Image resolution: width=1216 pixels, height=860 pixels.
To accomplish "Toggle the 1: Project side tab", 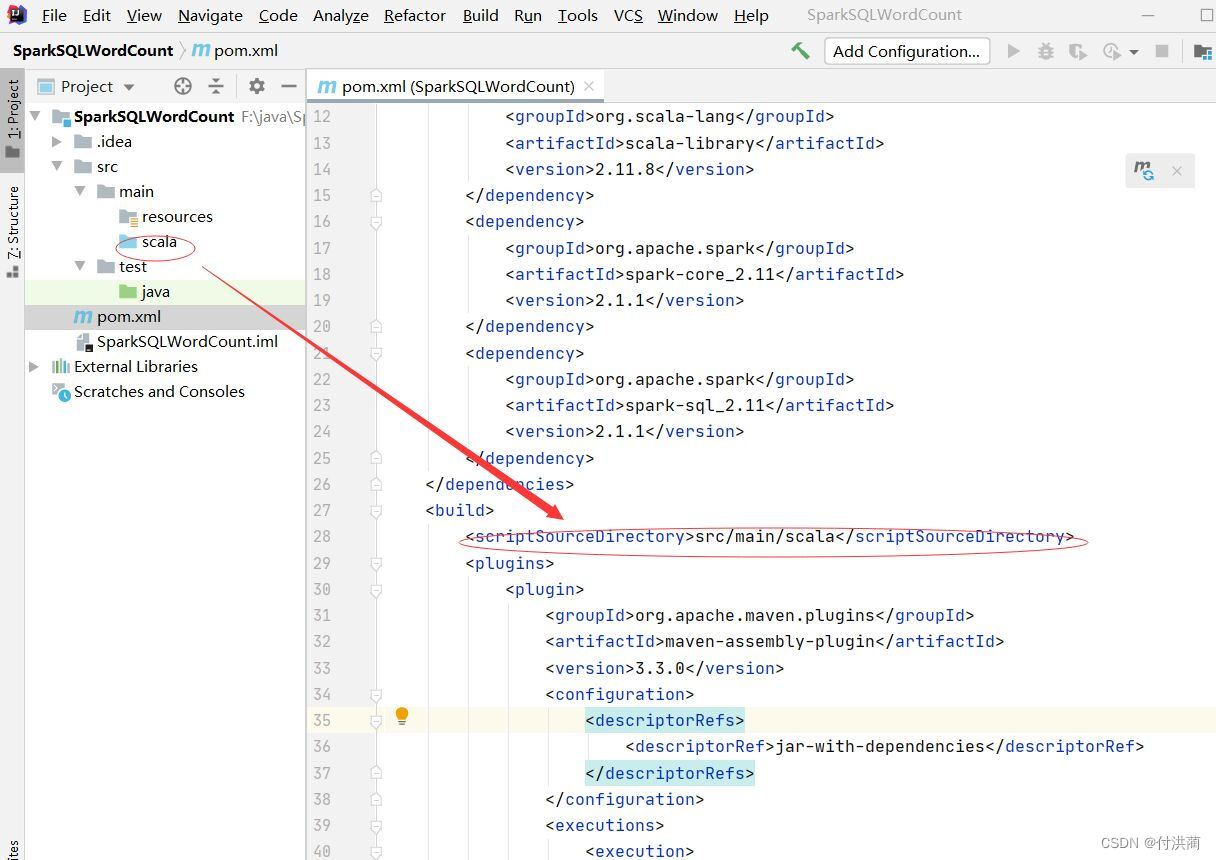I will click(12, 119).
